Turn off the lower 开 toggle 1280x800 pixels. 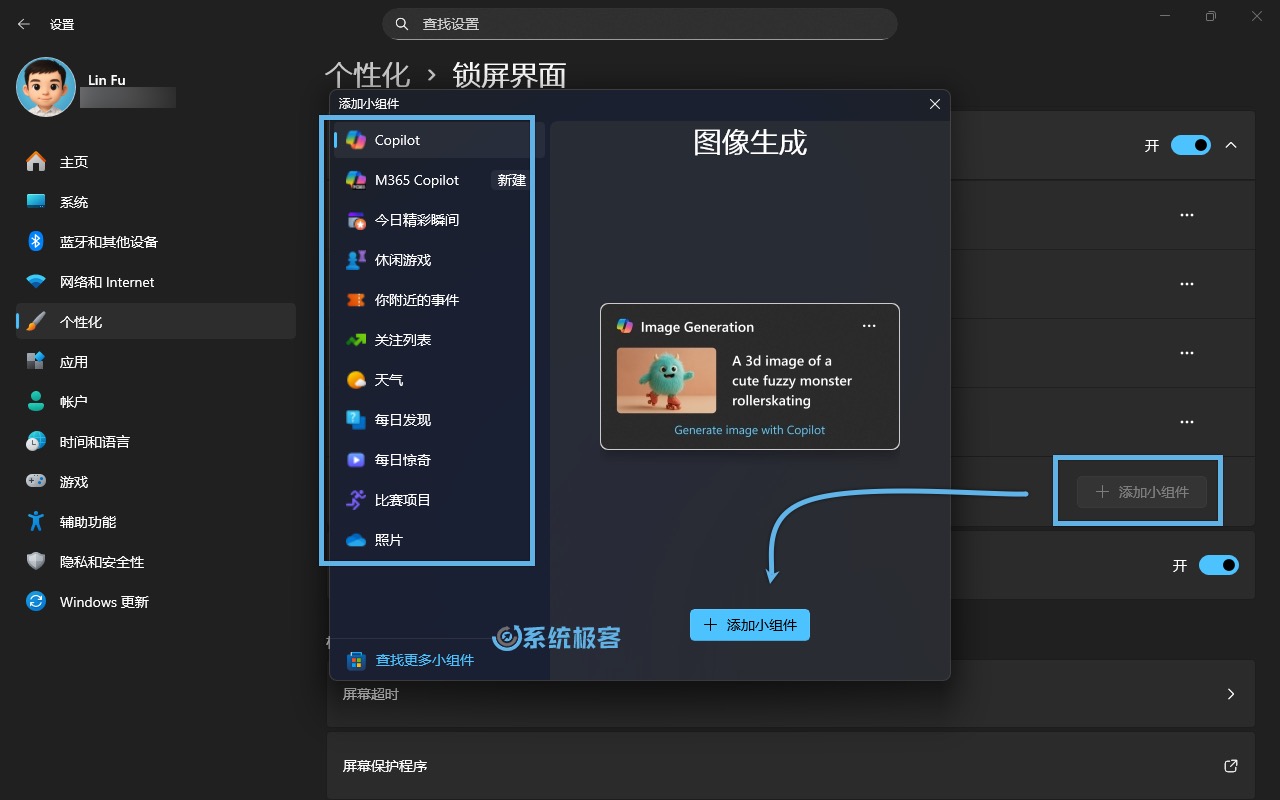click(x=1218, y=565)
